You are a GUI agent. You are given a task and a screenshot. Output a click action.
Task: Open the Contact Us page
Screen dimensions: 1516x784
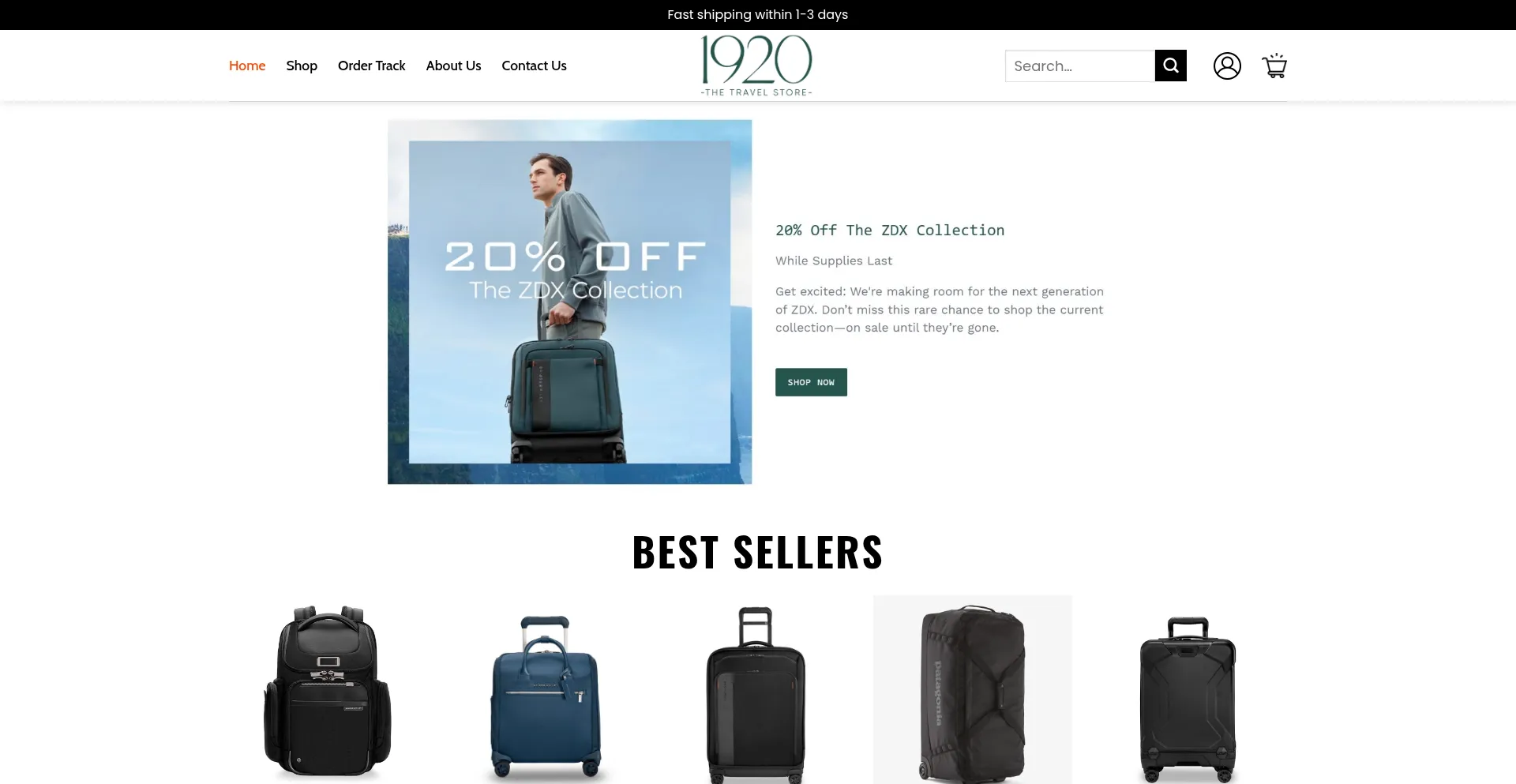tap(534, 66)
